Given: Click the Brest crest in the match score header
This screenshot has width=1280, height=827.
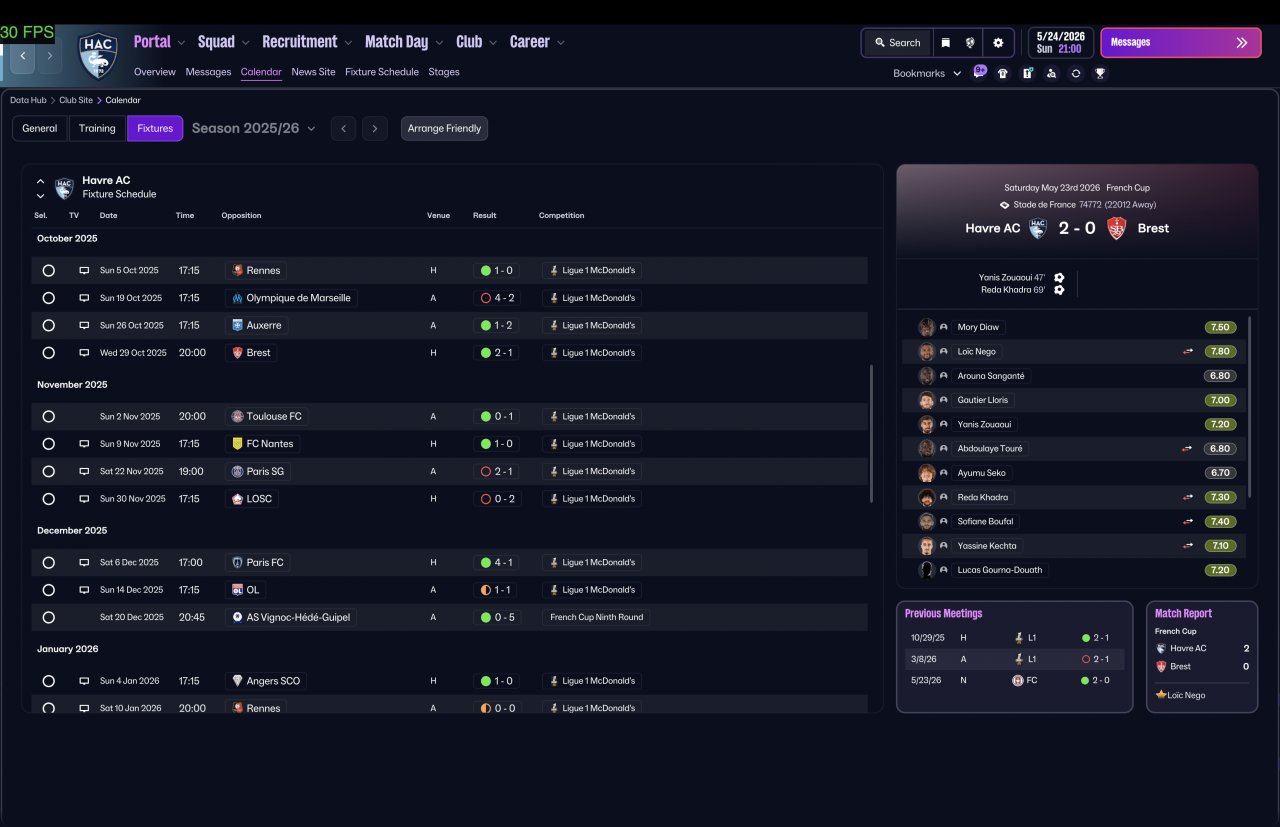Looking at the screenshot, I should 1117,228.
